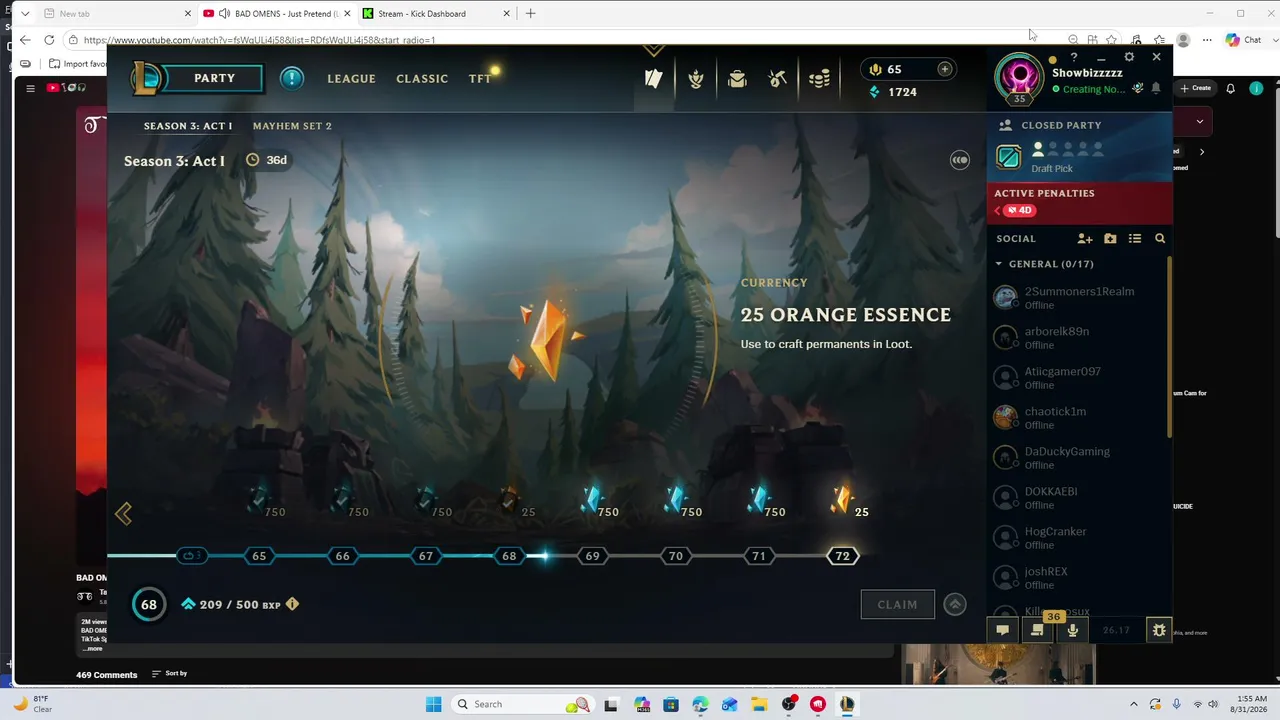The image size is (1280, 720).
Task: Collapse the General friends group
Action: [998, 264]
